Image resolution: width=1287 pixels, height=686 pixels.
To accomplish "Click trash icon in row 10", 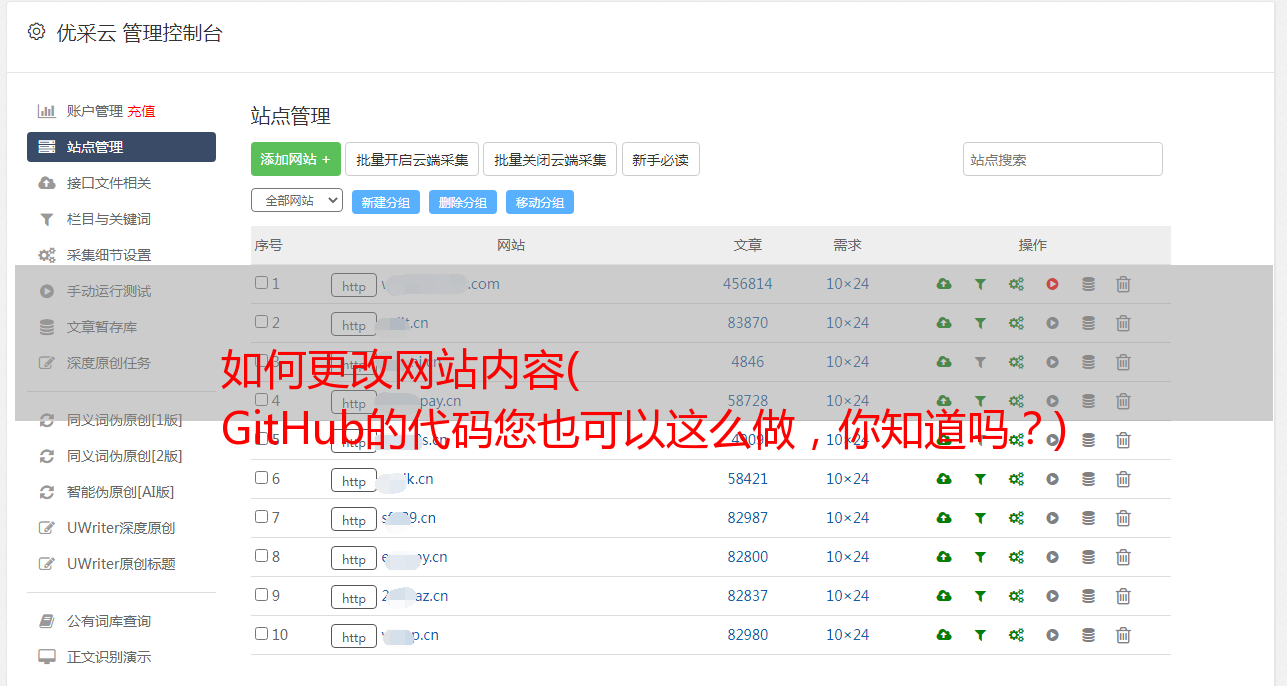I will click(1123, 635).
